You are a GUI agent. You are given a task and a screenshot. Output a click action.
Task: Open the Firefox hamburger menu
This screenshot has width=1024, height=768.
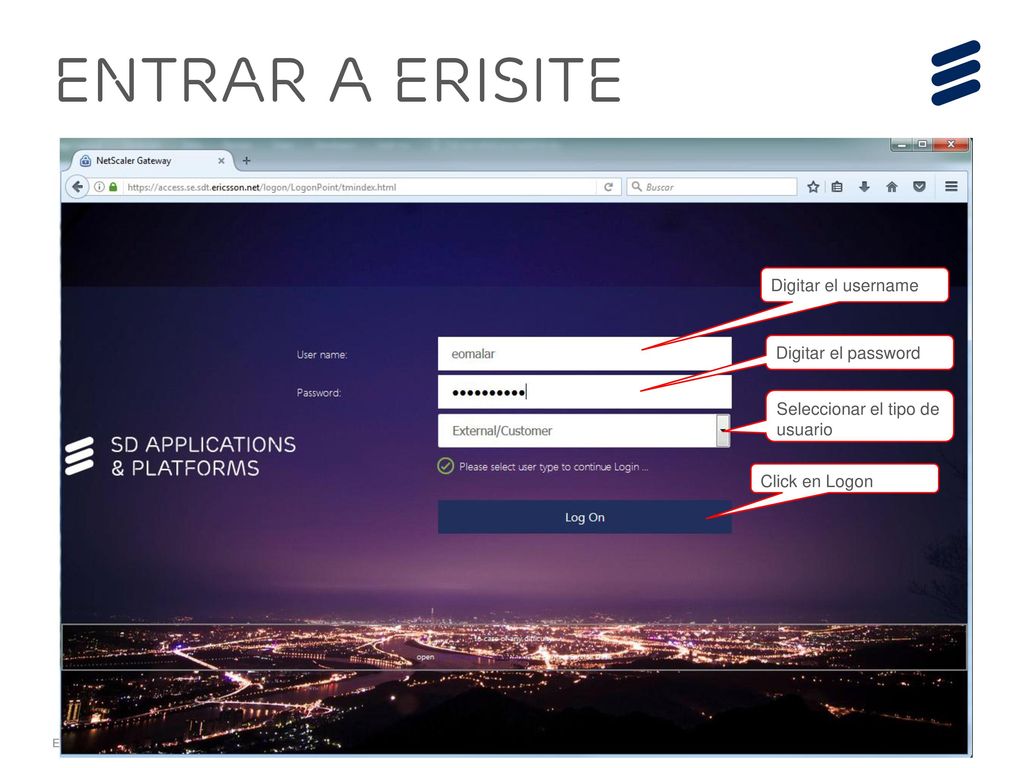(952, 187)
